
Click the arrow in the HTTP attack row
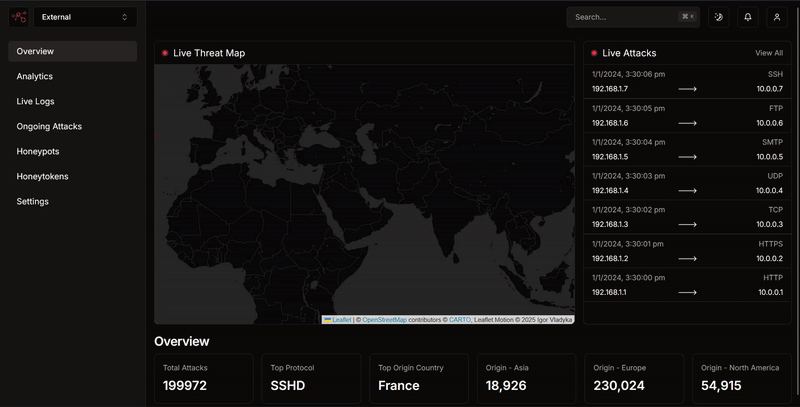(x=687, y=292)
